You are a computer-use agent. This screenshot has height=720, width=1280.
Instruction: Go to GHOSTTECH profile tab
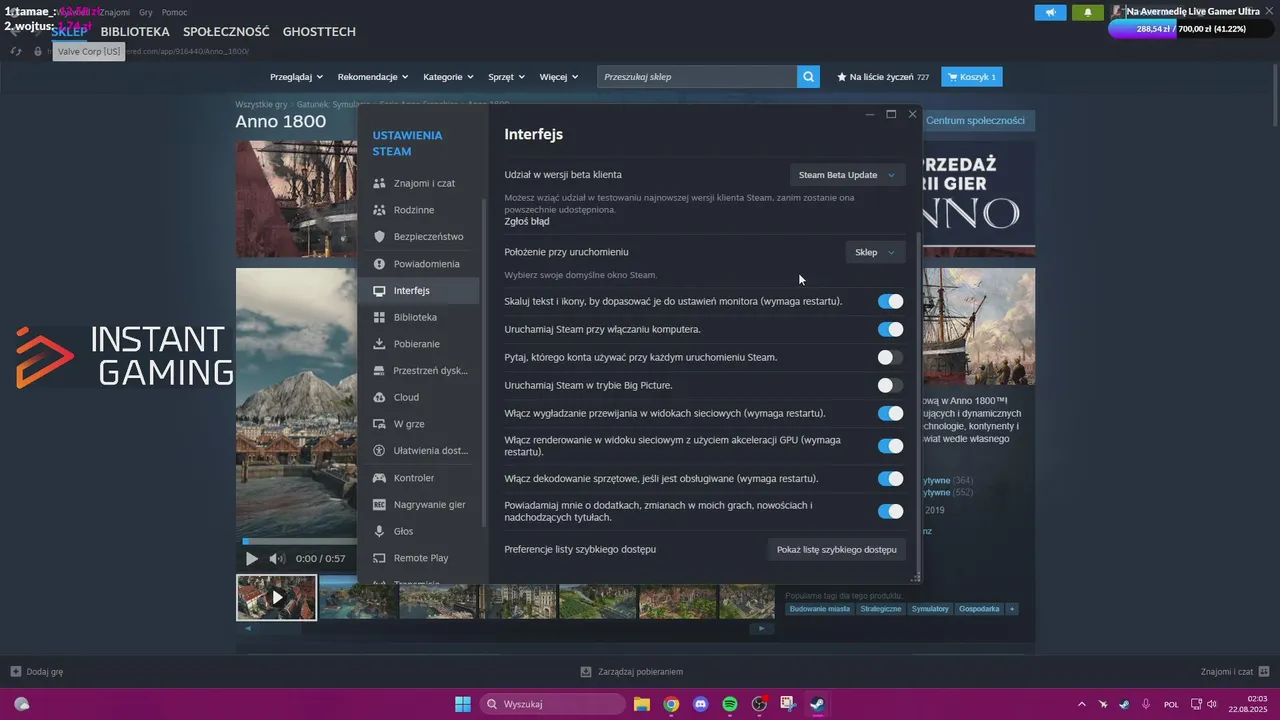319,32
